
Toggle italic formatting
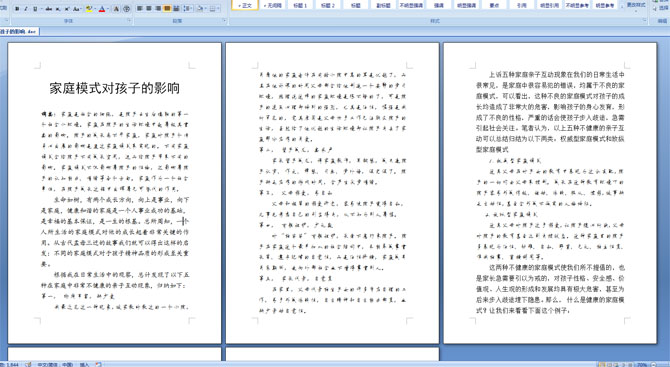tap(26, 9)
